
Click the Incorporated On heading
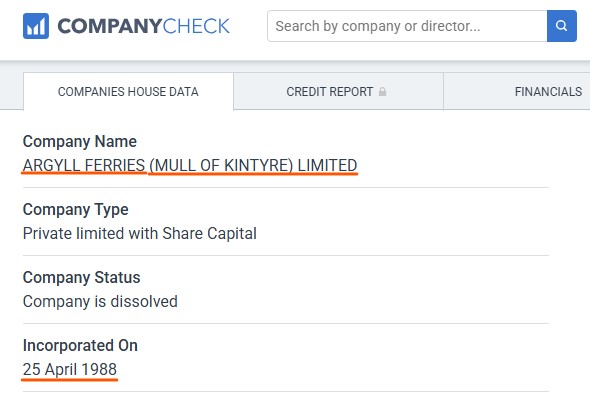click(80, 346)
